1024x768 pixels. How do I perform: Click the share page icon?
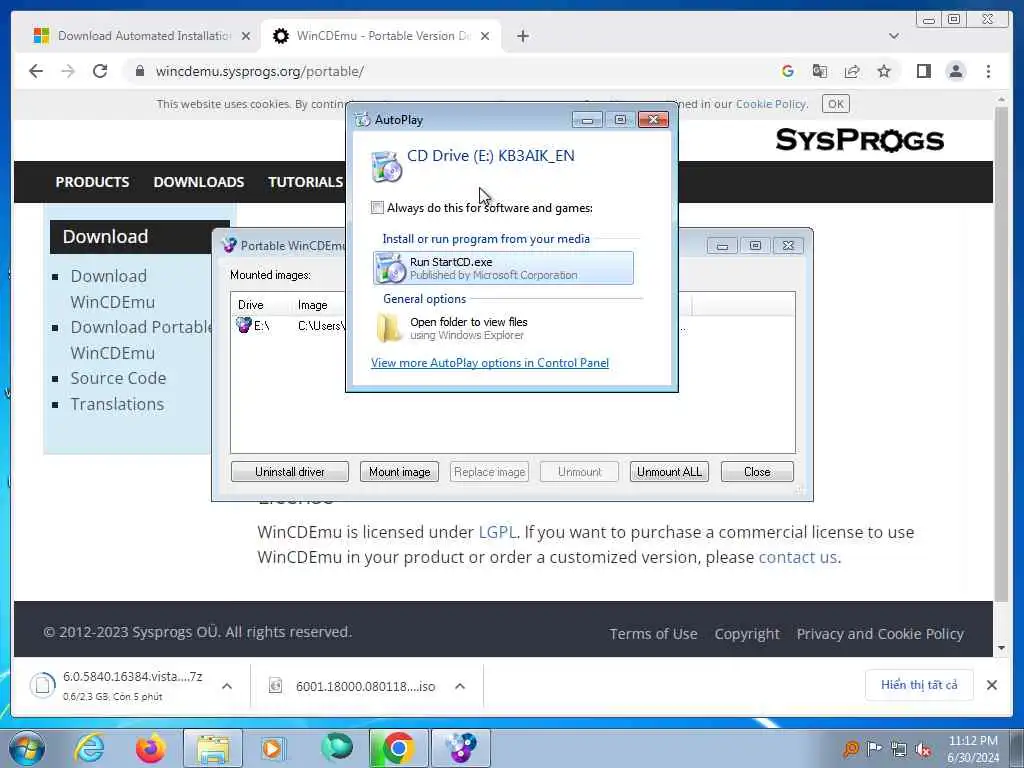tap(852, 71)
